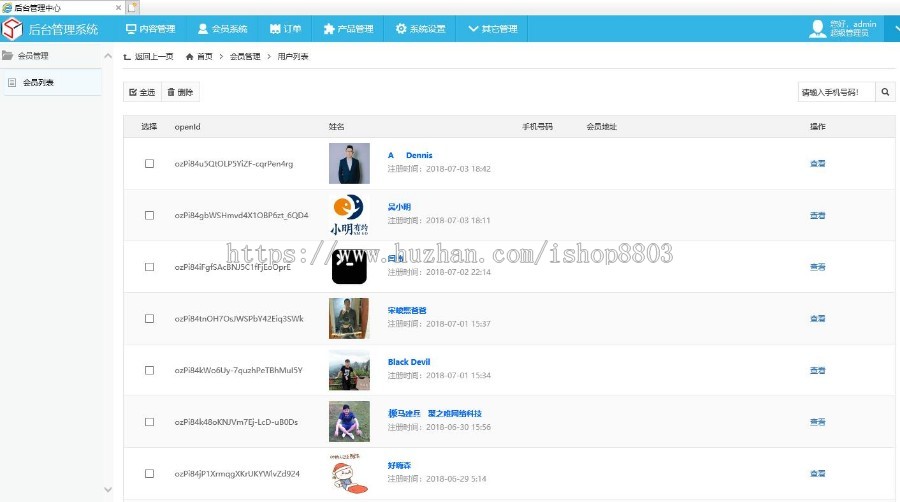Click the 删除 delete button
The width and height of the screenshot is (900, 502).
[x=180, y=92]
